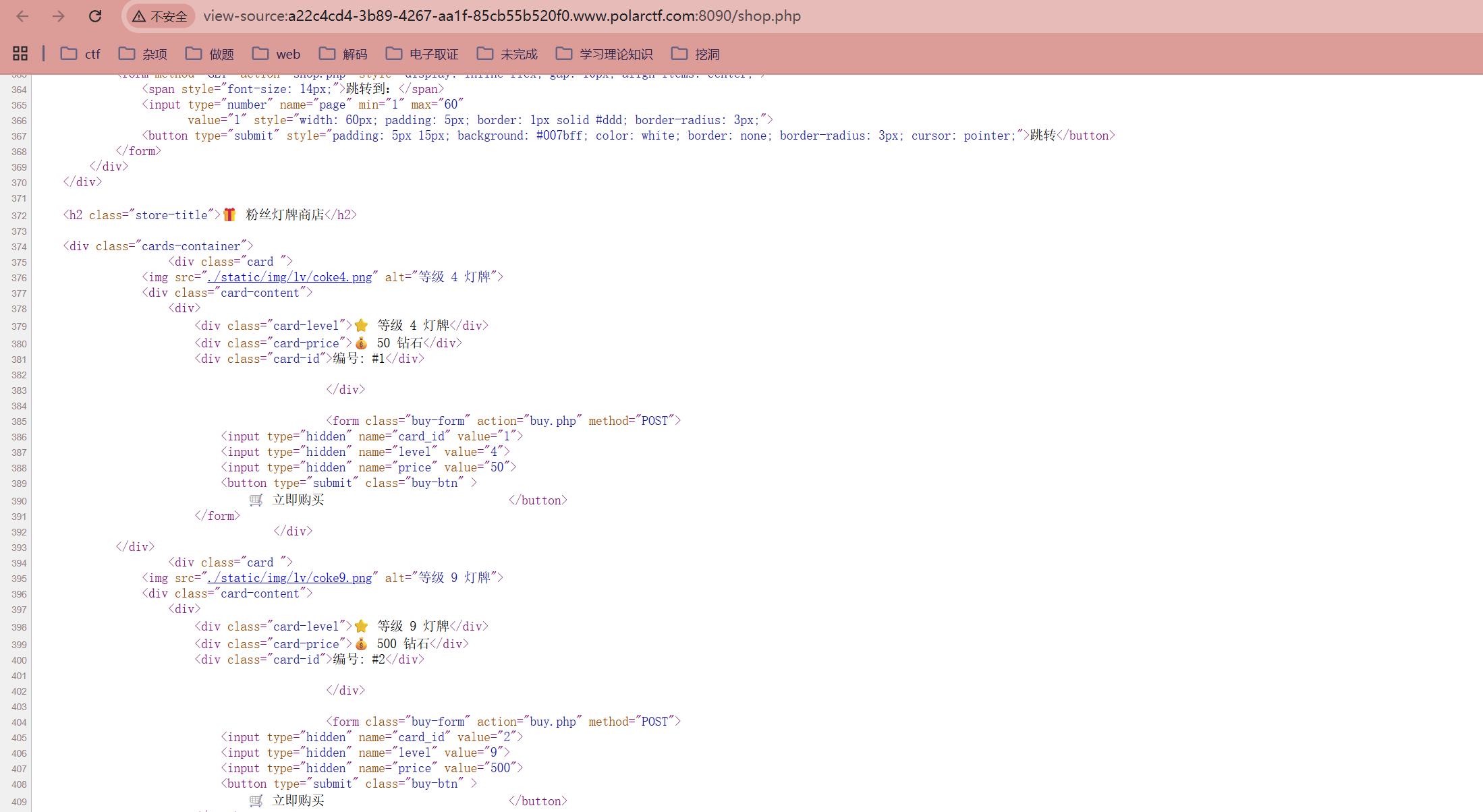Open the web bookmarks folder
Viewport: 1483px width, 812px height.
click(277, 54)
